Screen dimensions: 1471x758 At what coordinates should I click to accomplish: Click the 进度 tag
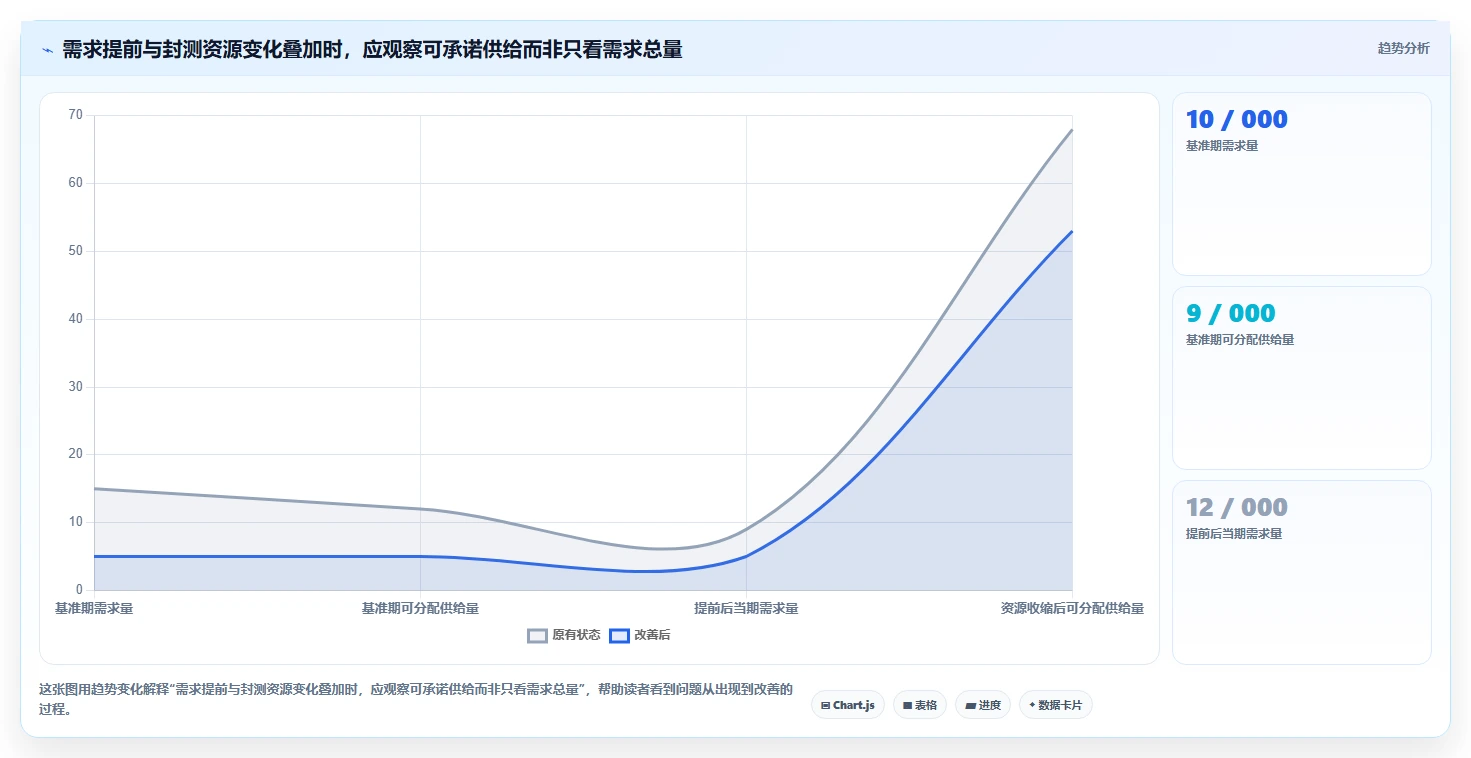[983, 705]
